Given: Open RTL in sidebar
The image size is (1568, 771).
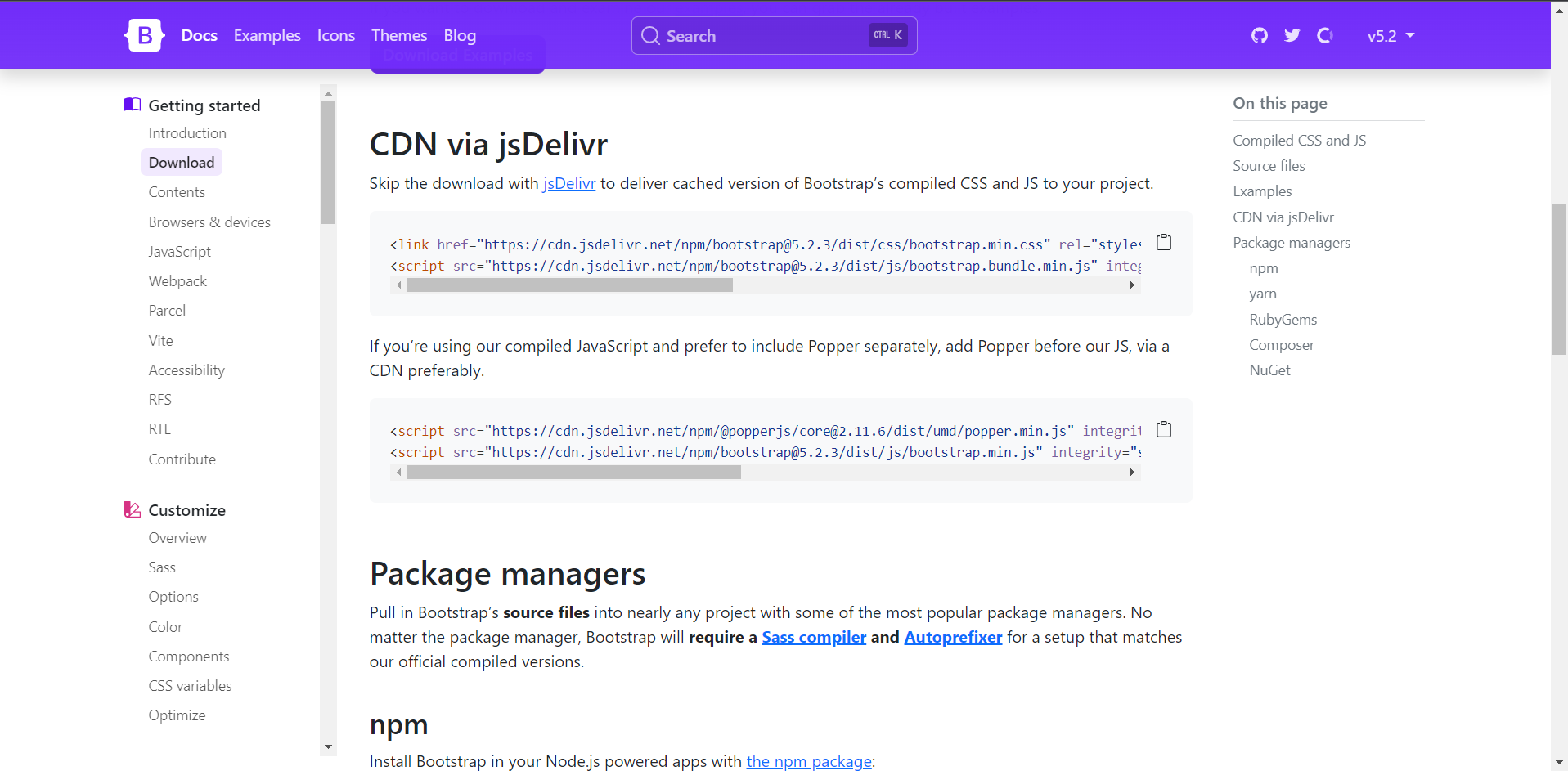Looking at the screenshot, I should click(159, 429).
